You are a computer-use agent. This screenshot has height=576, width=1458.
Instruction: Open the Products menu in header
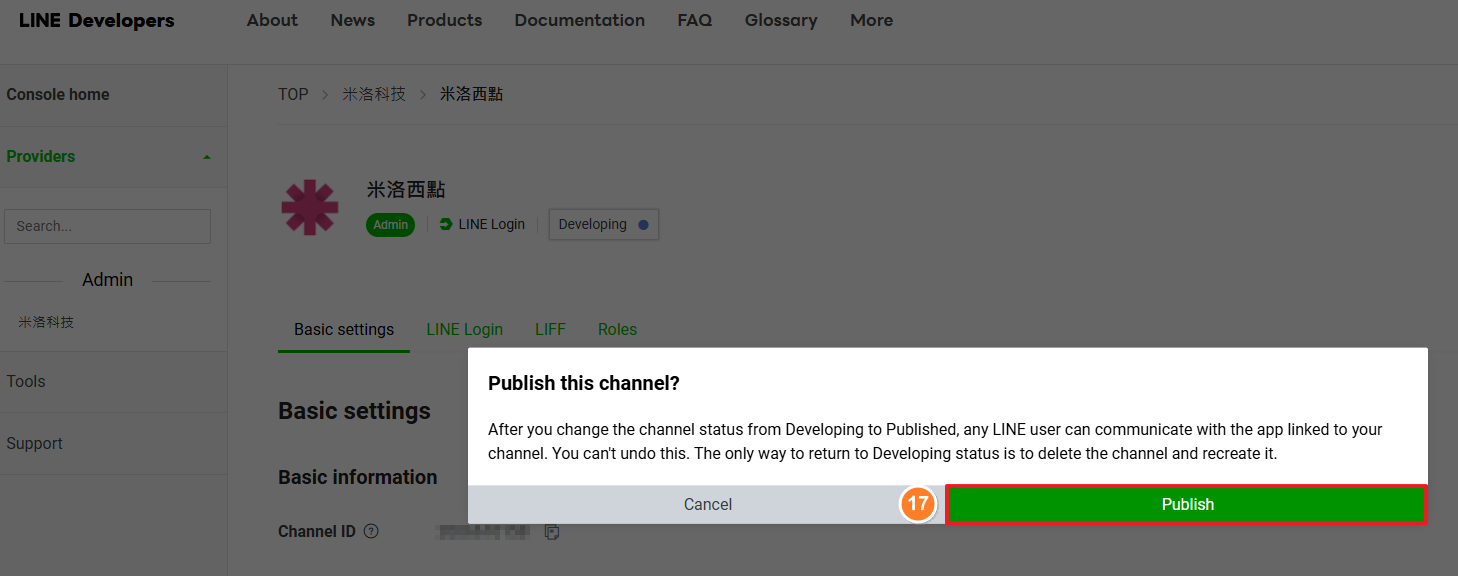tap(444, 20)
